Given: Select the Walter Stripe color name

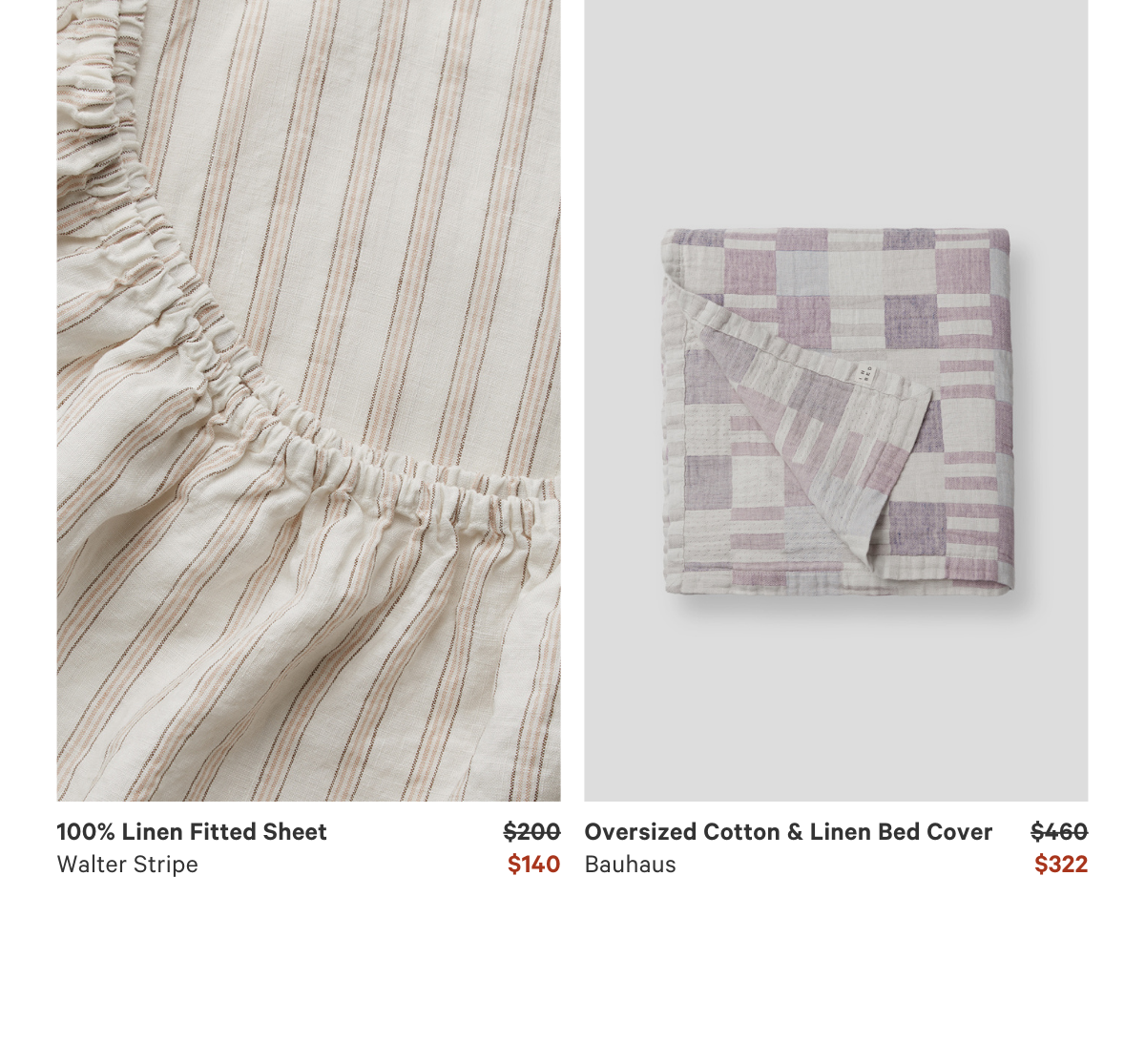Looking at the screenshot, I should click(x=128, y=865).
